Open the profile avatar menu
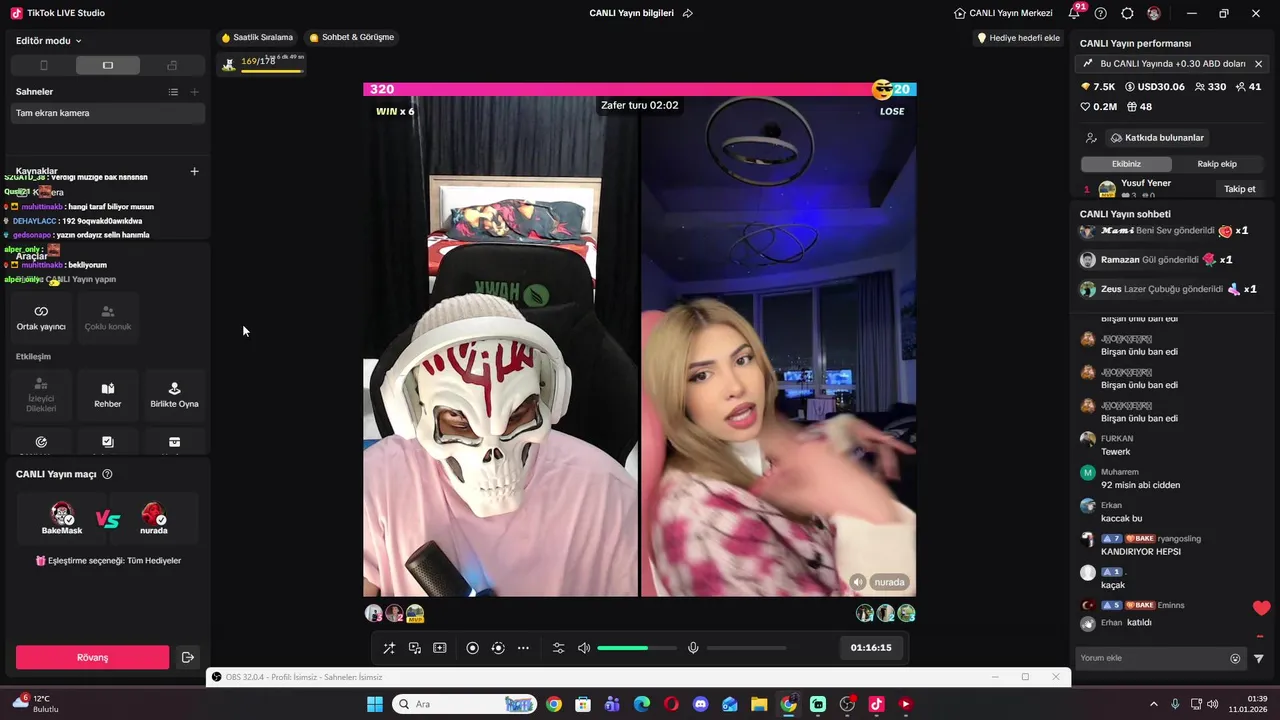The image size is (1280, 720). click(1154, 13)
